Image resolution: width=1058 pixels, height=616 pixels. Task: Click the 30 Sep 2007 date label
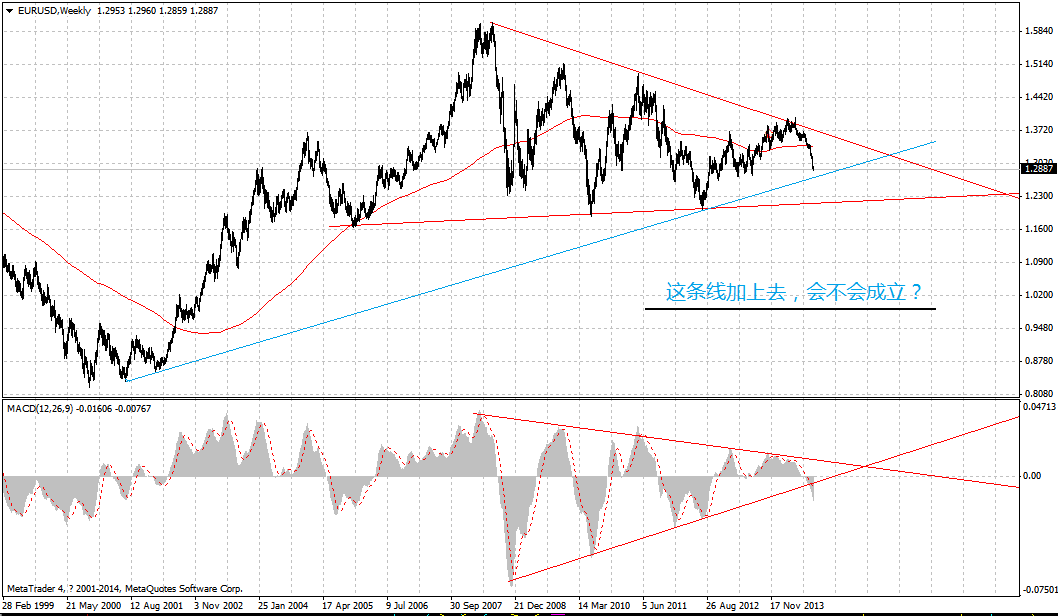478,606
